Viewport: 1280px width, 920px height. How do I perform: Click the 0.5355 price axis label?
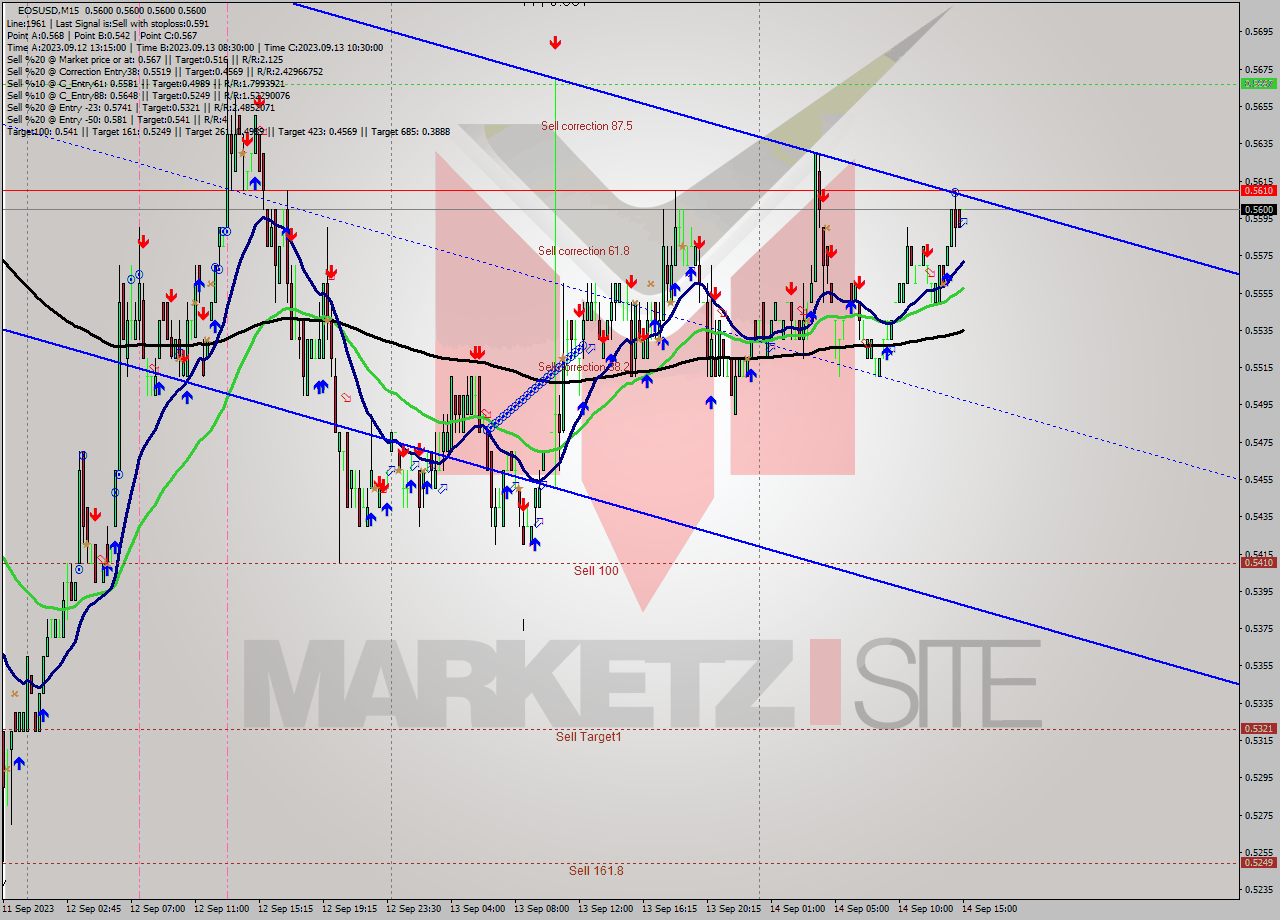click(x=1258, y=666)
